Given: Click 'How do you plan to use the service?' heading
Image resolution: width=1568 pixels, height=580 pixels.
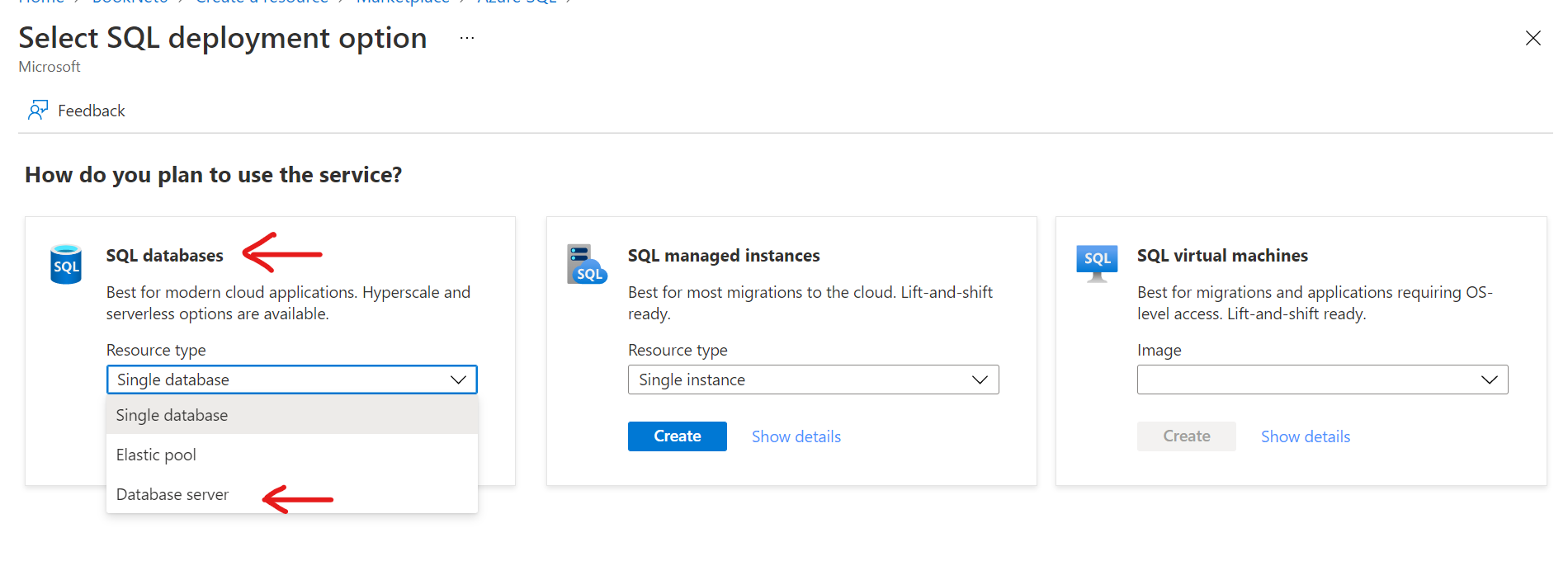Looking at the screenshot, I should tap(214, 175).
